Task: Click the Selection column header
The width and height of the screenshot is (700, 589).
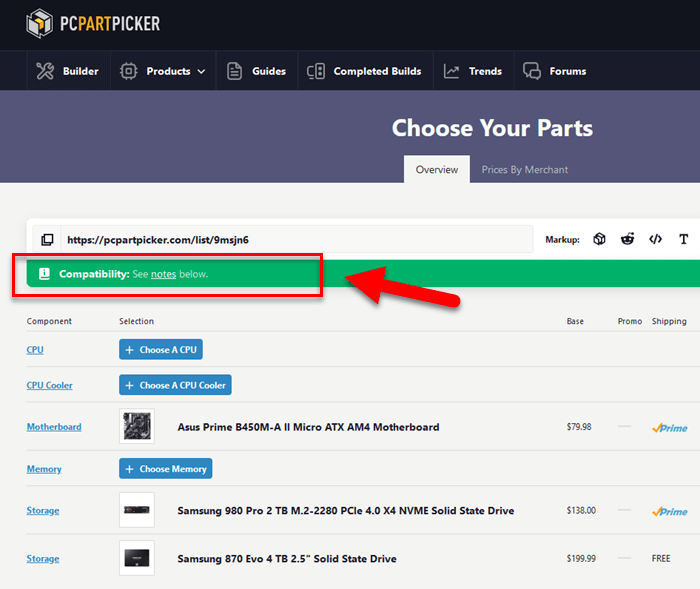Action: (x=136, y=321)
